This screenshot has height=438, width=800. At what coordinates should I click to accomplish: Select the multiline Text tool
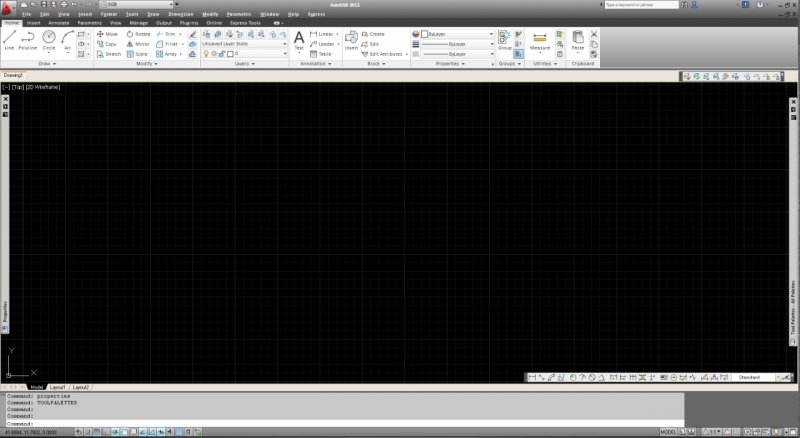(x=299, y=40)
